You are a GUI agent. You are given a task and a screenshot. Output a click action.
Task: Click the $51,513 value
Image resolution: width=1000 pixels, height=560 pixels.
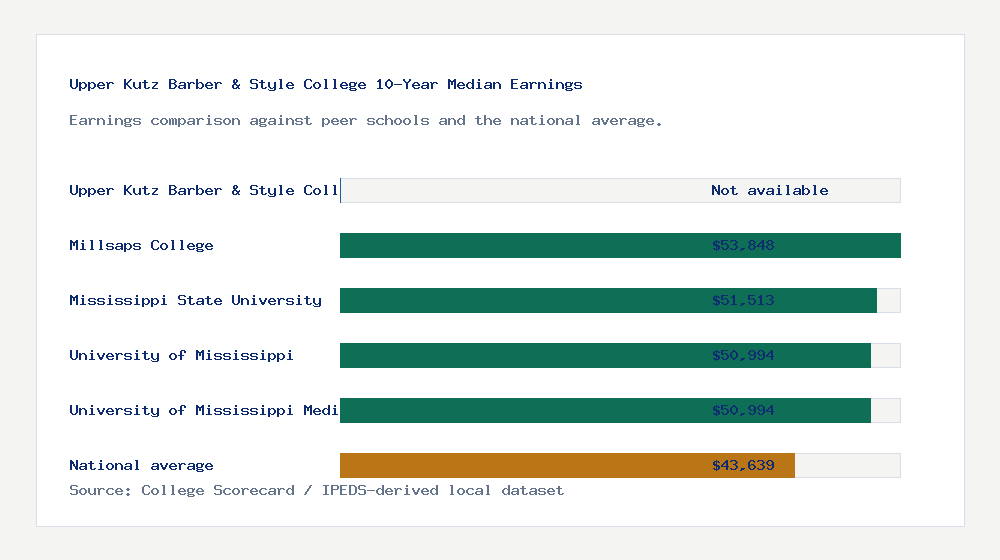(x=743, y=300)
